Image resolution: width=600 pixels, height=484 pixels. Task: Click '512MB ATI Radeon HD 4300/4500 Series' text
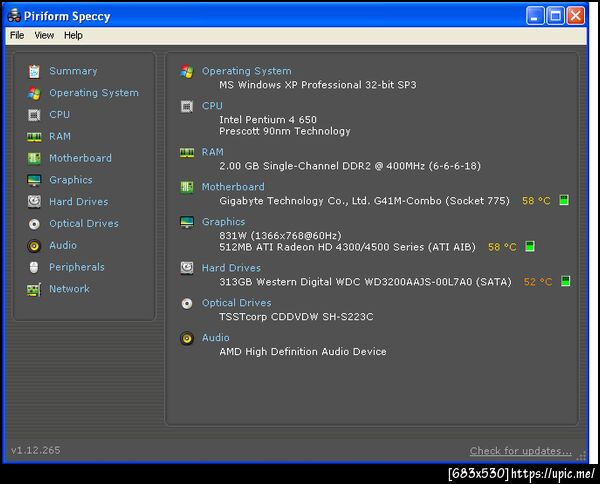[x=347, y=247]
